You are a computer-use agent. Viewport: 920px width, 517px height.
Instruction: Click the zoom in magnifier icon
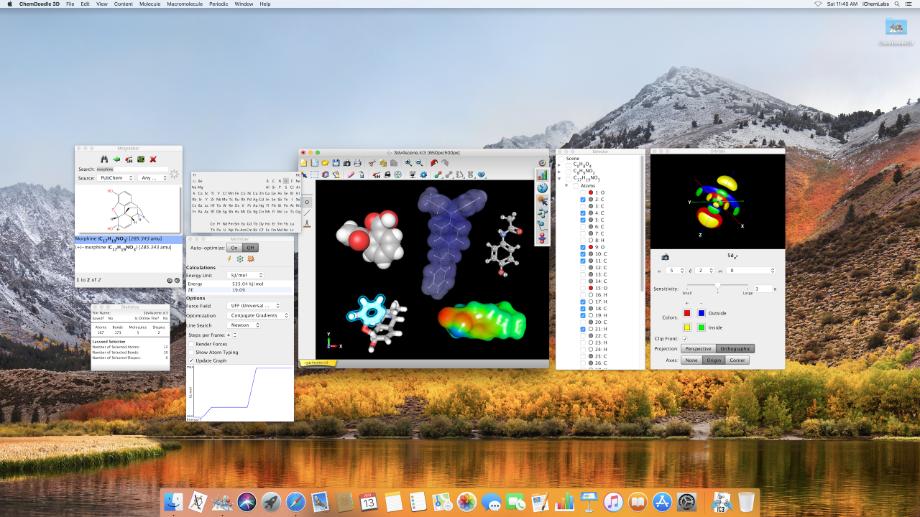[408, 163]
